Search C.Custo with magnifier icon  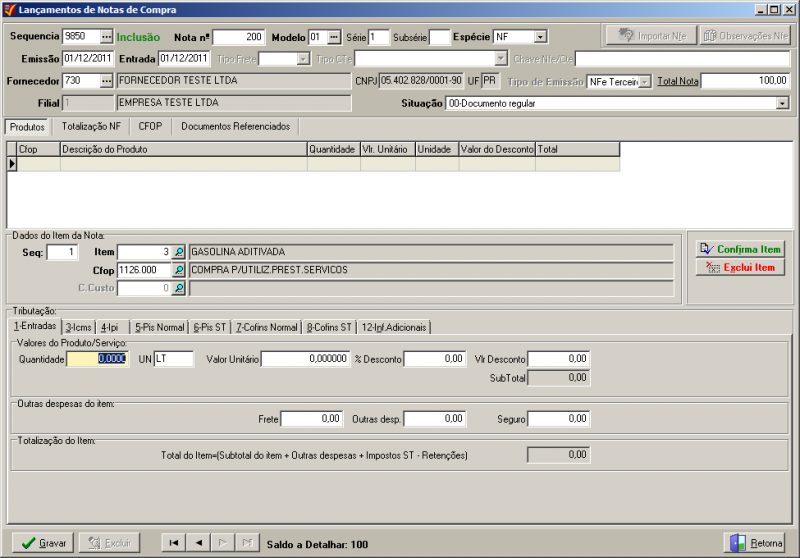click(x=179, y=288)
